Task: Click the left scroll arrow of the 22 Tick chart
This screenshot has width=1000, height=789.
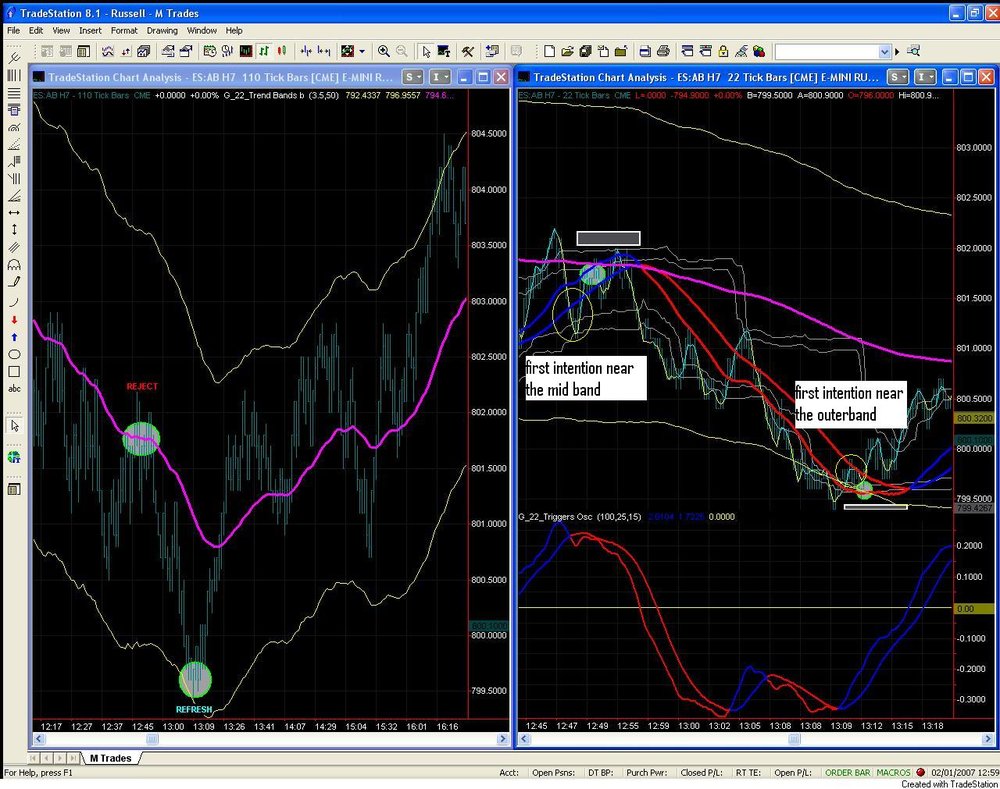Action: (x=524, y=739)
